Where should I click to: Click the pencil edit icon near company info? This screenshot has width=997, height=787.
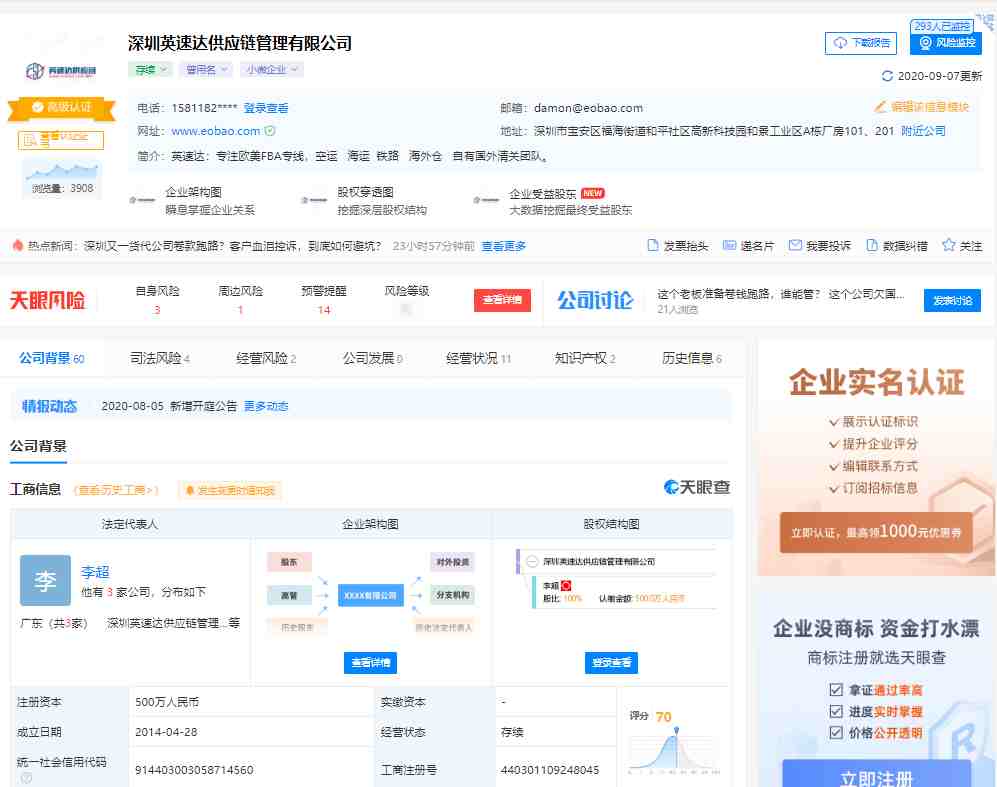881,107
